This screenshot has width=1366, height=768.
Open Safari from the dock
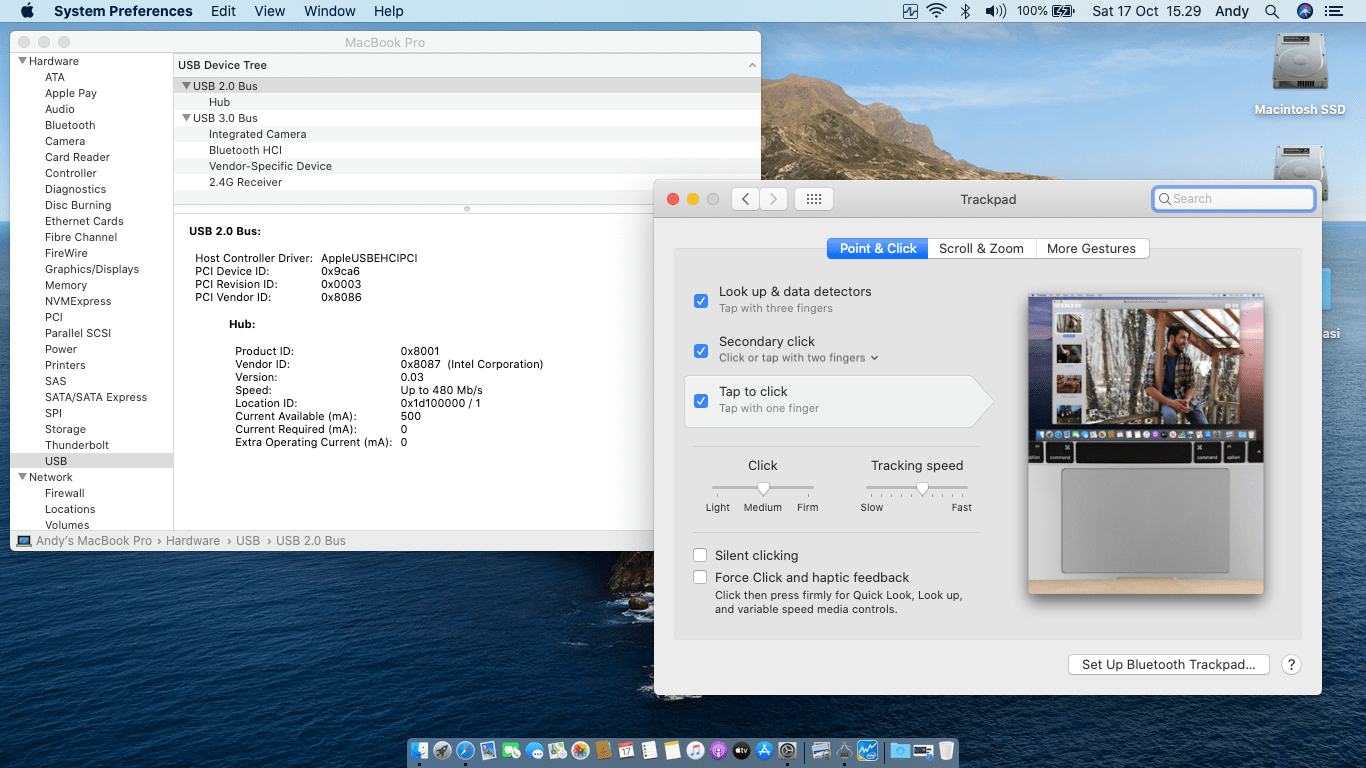[465, 751]
